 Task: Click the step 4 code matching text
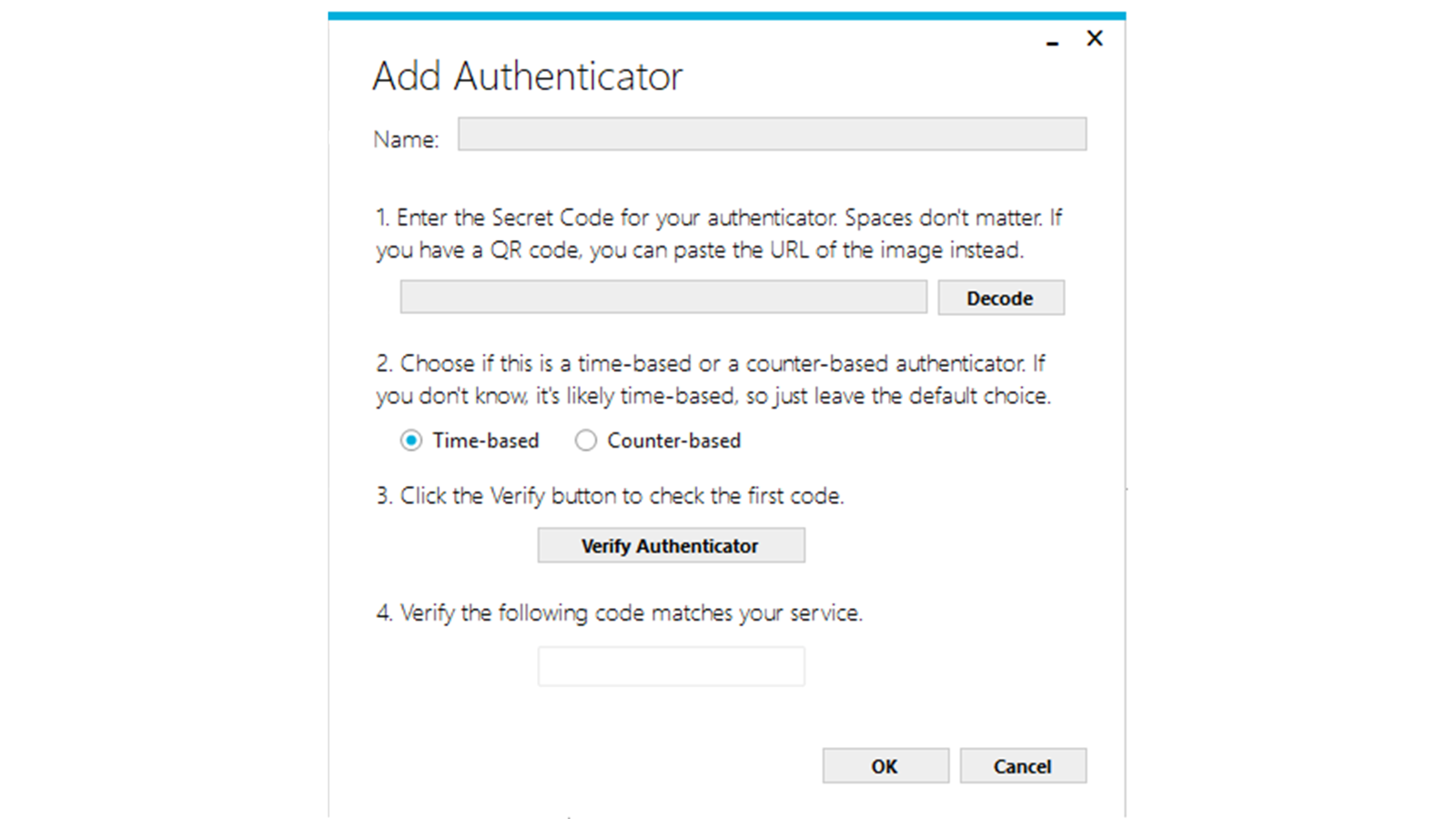[x=619, y=612]
